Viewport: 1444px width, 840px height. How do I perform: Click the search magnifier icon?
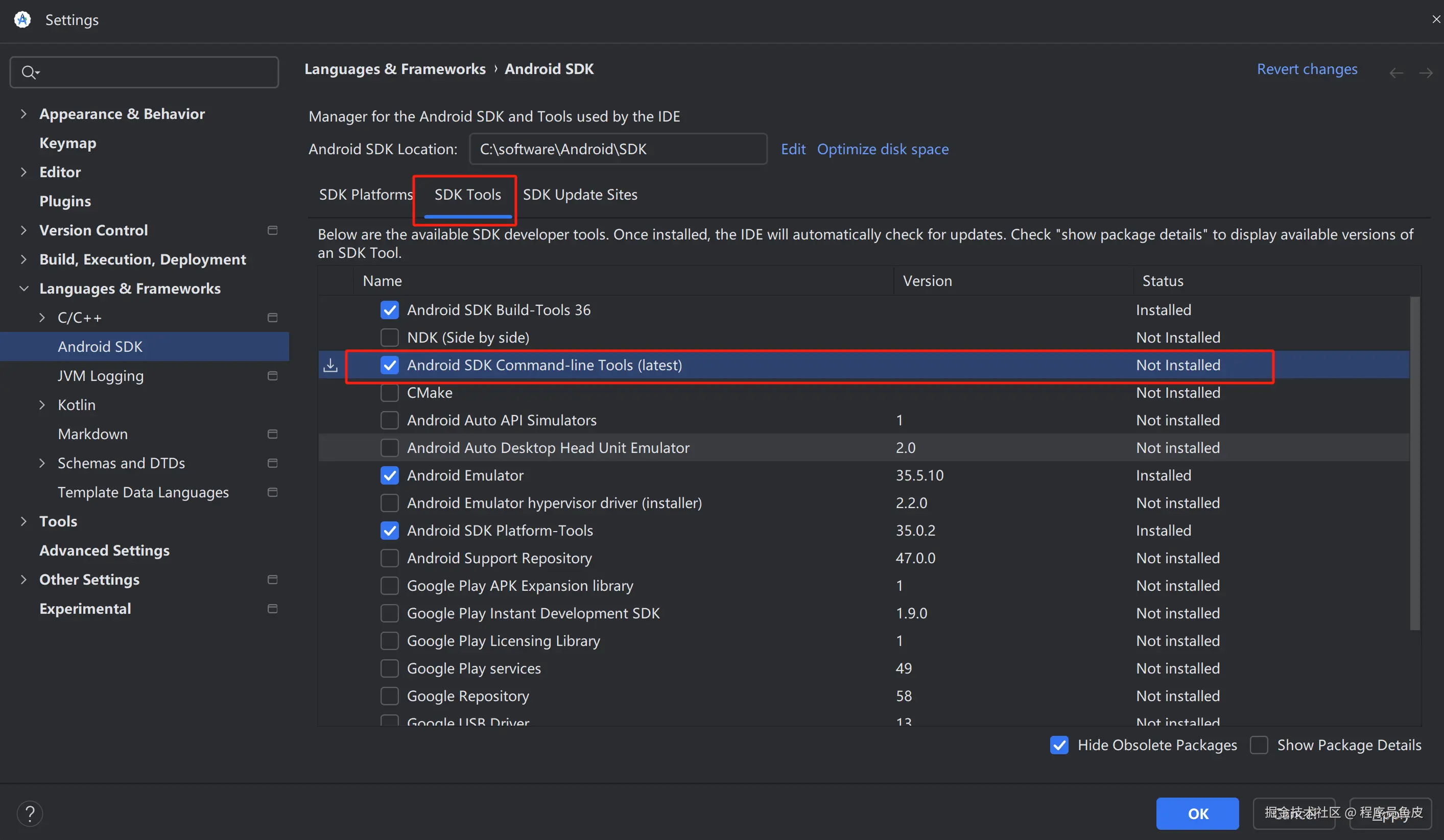29,72
